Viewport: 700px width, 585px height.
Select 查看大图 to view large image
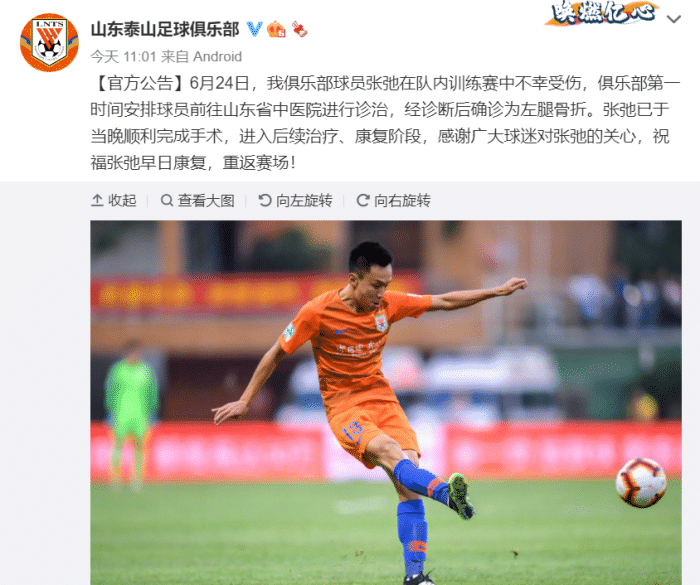click(197, 201)
